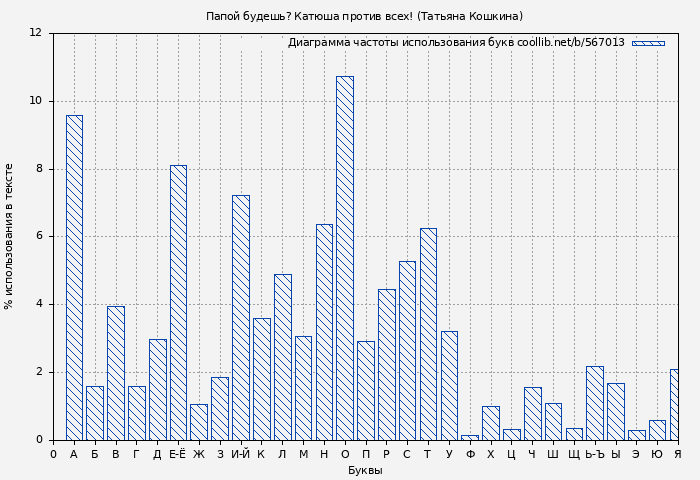
Task: Click the Ь-Ъ bar
Action: coord(594,403)
